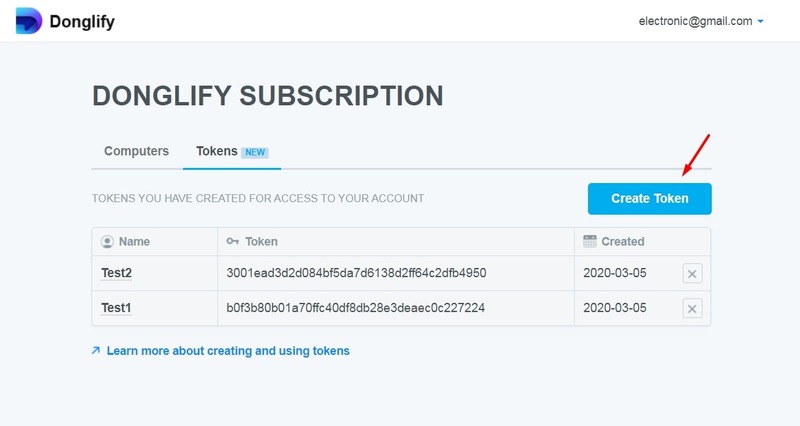Viewport: 800px width, 426px height.
Task: Open the electronic@gmail.com account dropdown
Action: 701,21
